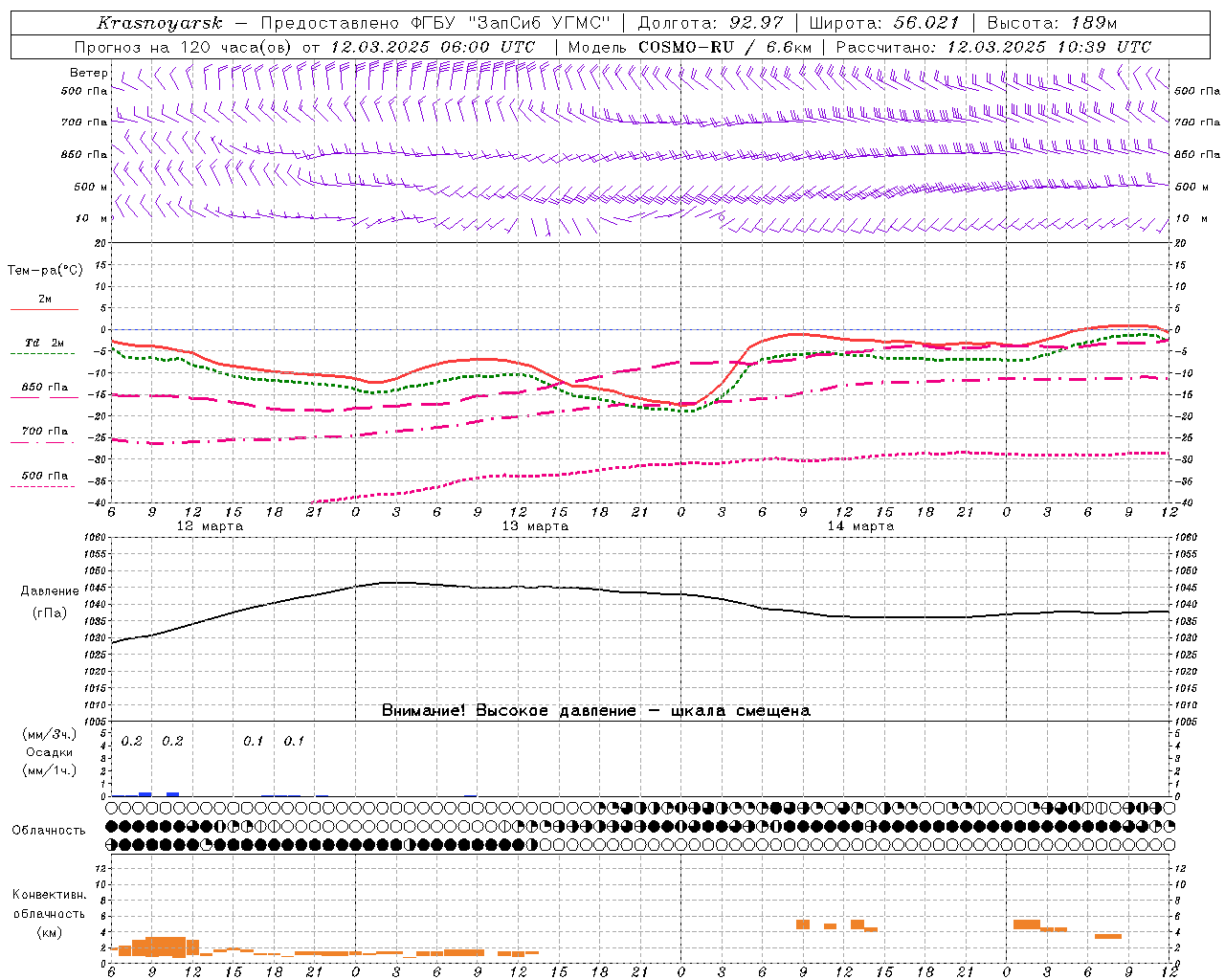Click the "Td 2м" dew point legend label

click(45, 343)
